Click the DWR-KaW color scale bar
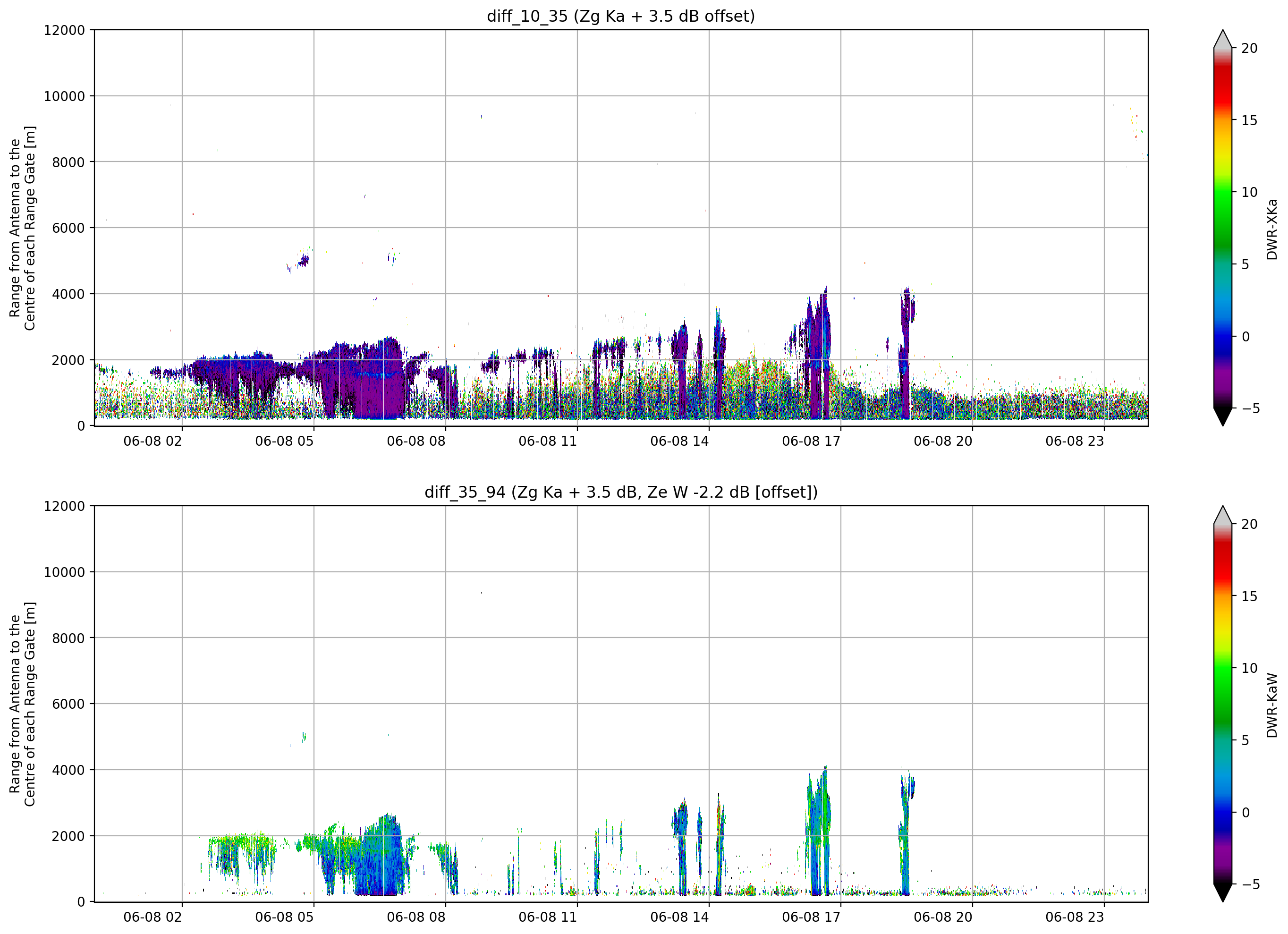 (x=1223, y=704)
